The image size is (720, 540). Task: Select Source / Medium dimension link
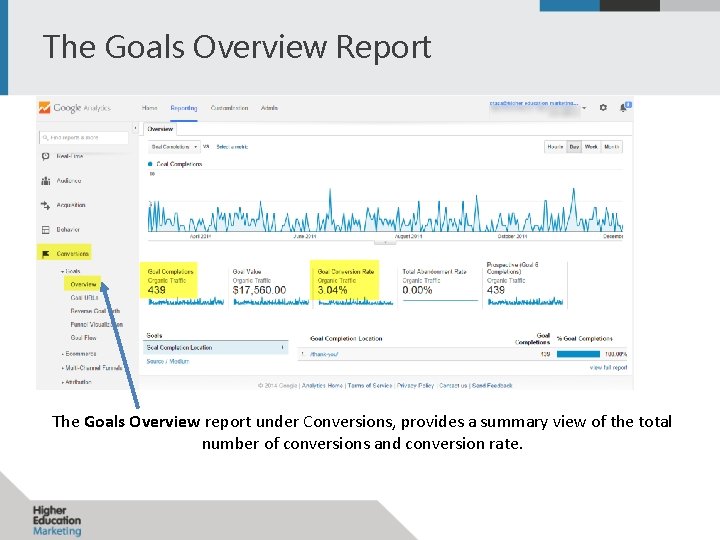click(168, 361)
